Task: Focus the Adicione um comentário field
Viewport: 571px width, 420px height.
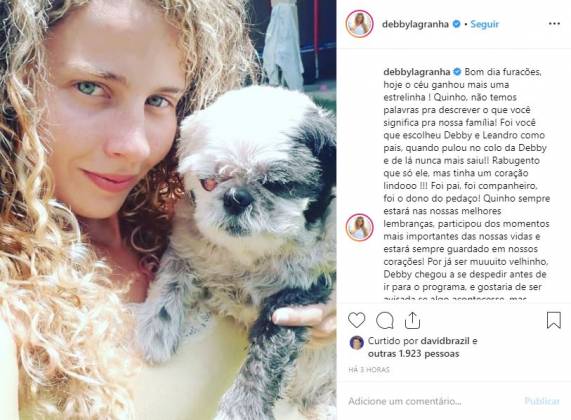Action: pos(430,401)
